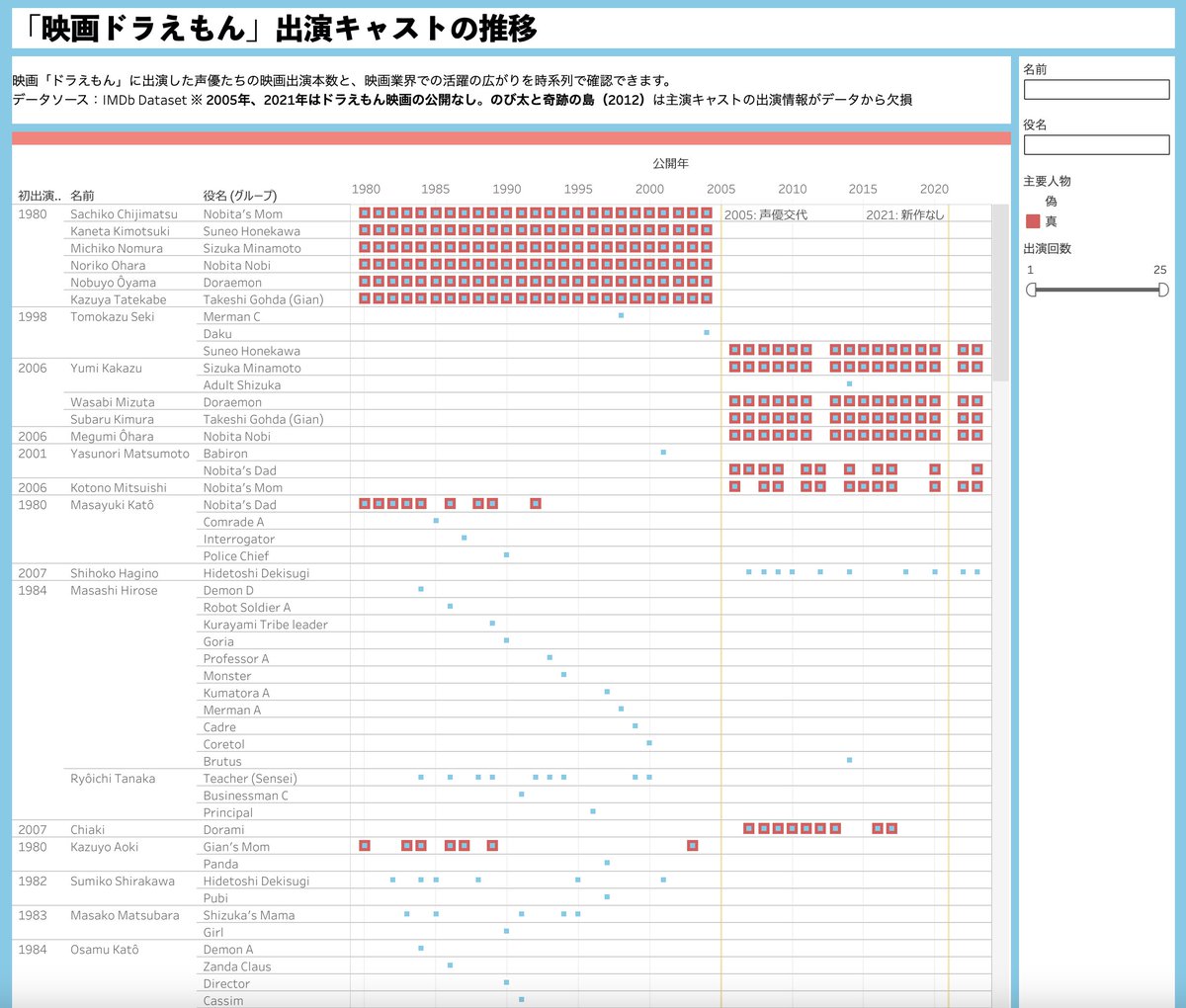Image resolution: width=1186 pixels, height=1008 pixels.
Task: Click the mark in Cadre row
Action: point(635,726)
